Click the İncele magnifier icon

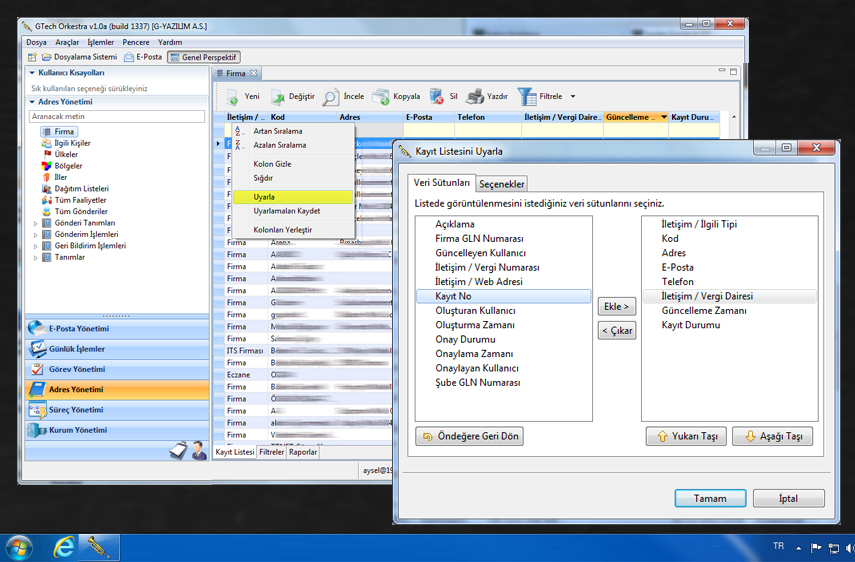pos(331,97)
